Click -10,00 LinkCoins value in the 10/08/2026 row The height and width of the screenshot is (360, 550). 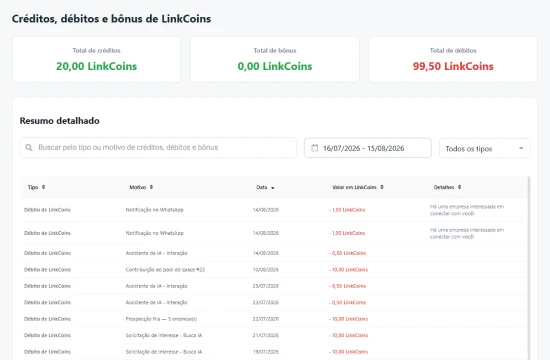tap(348, 269)
